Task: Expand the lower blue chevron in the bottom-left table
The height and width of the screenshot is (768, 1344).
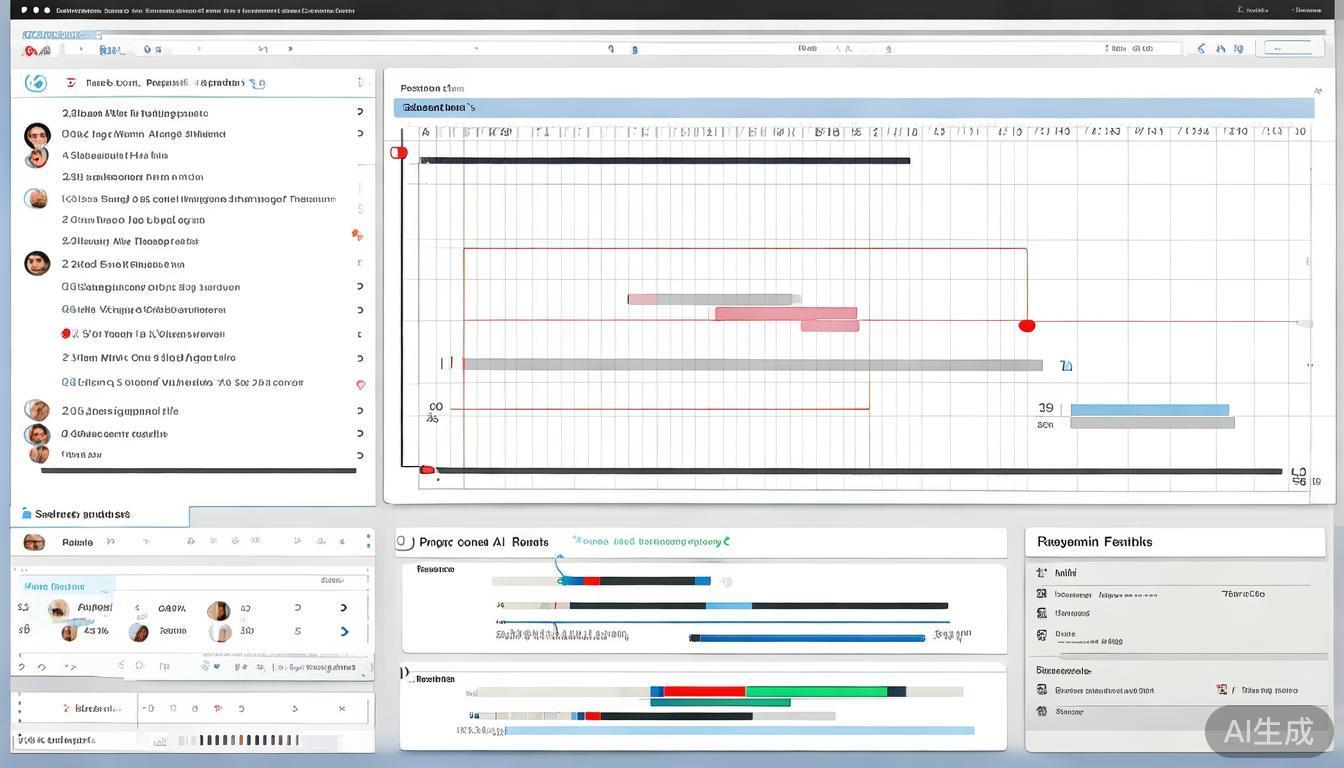Action: (344, 631)
